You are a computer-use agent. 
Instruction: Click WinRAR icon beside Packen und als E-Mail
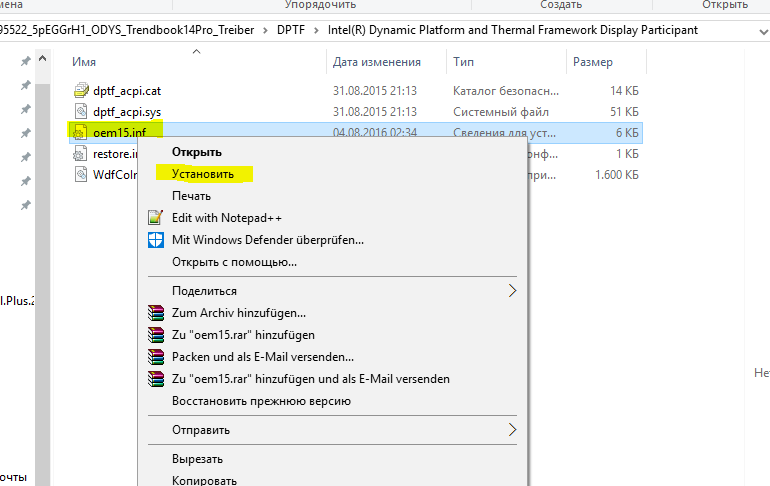tap(156, 357)
